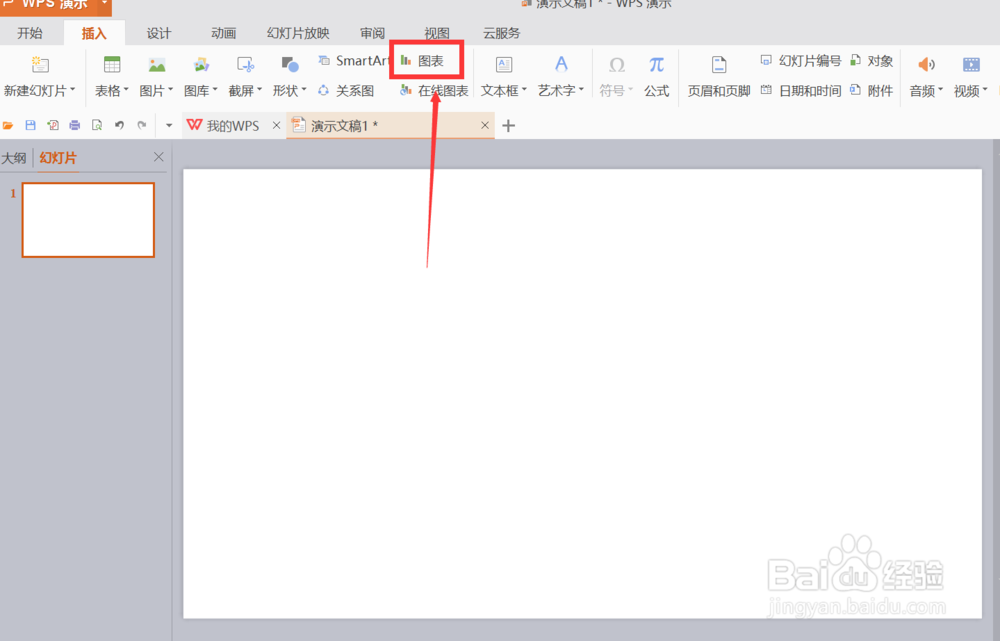Open the 动画 ribbon tab
Image resolution: width=1000 pixels, height=641 pixels.
tap(223, 33)
